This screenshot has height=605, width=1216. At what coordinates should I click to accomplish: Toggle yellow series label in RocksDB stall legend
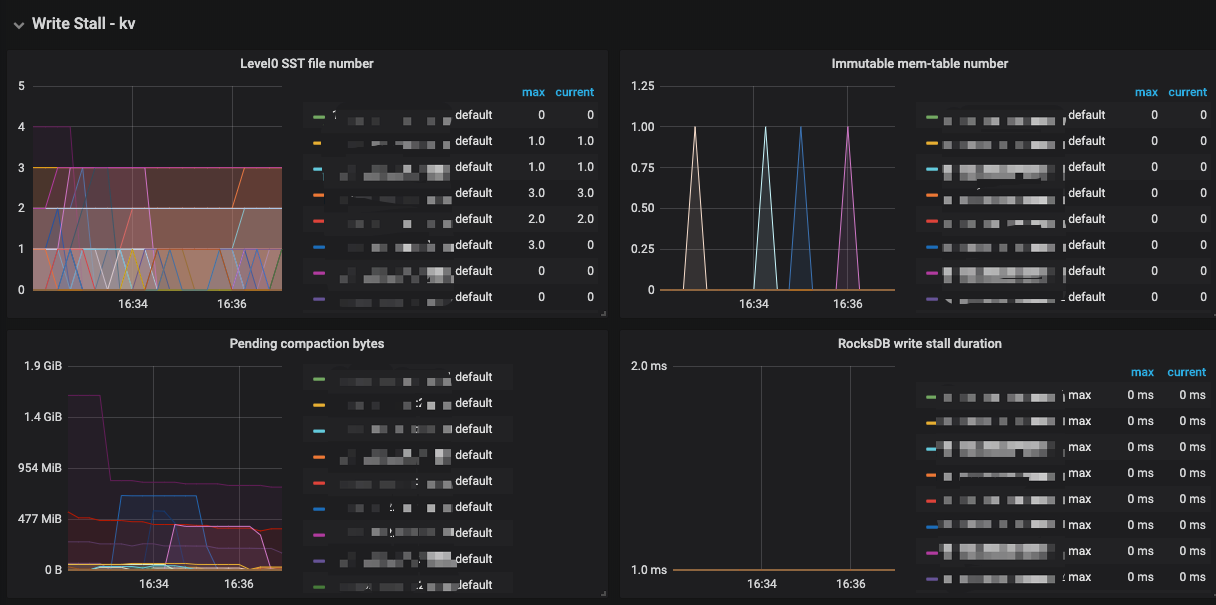(1079, 422)
